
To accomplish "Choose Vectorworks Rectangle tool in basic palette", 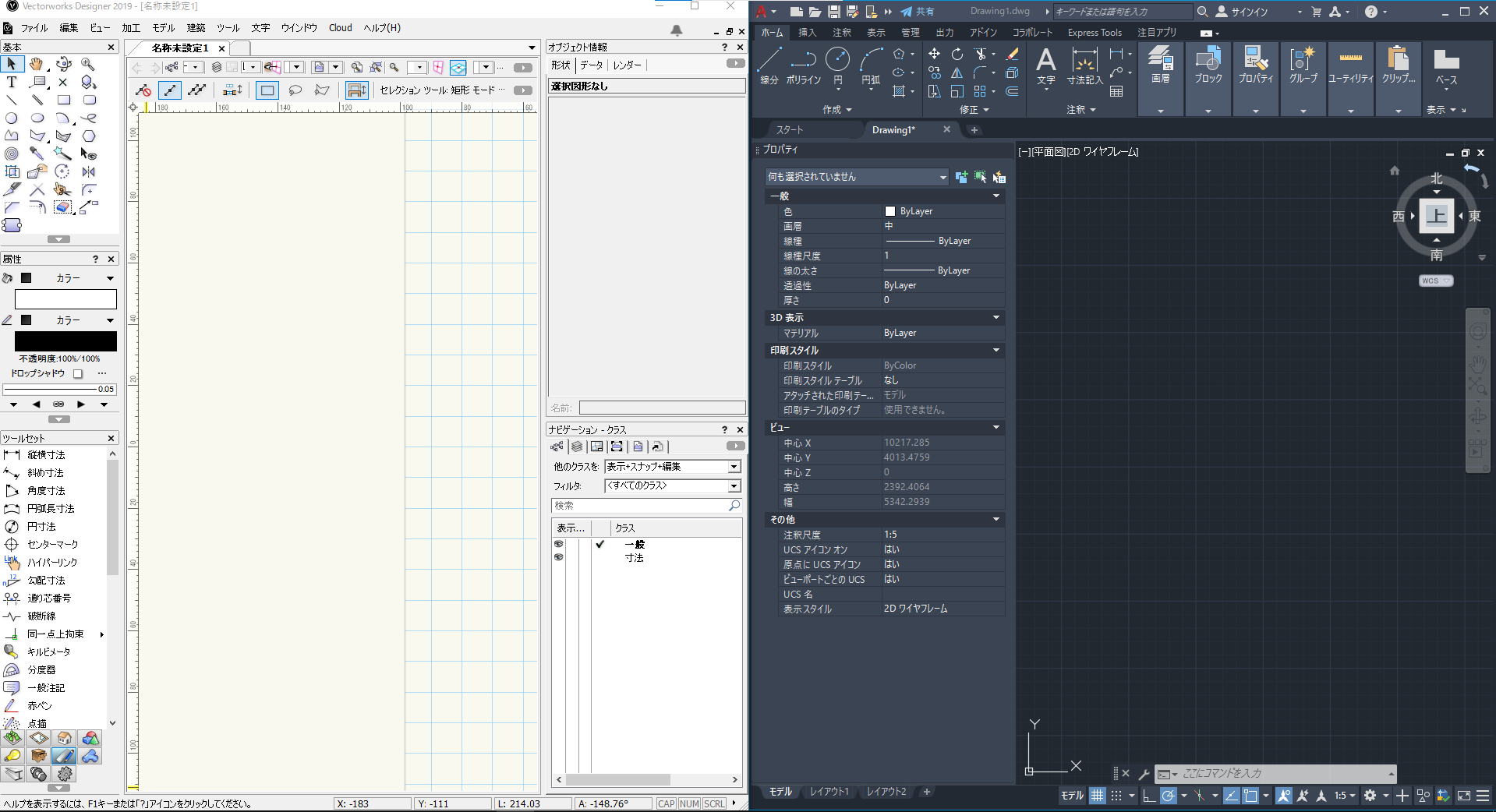I will [63, 100].
